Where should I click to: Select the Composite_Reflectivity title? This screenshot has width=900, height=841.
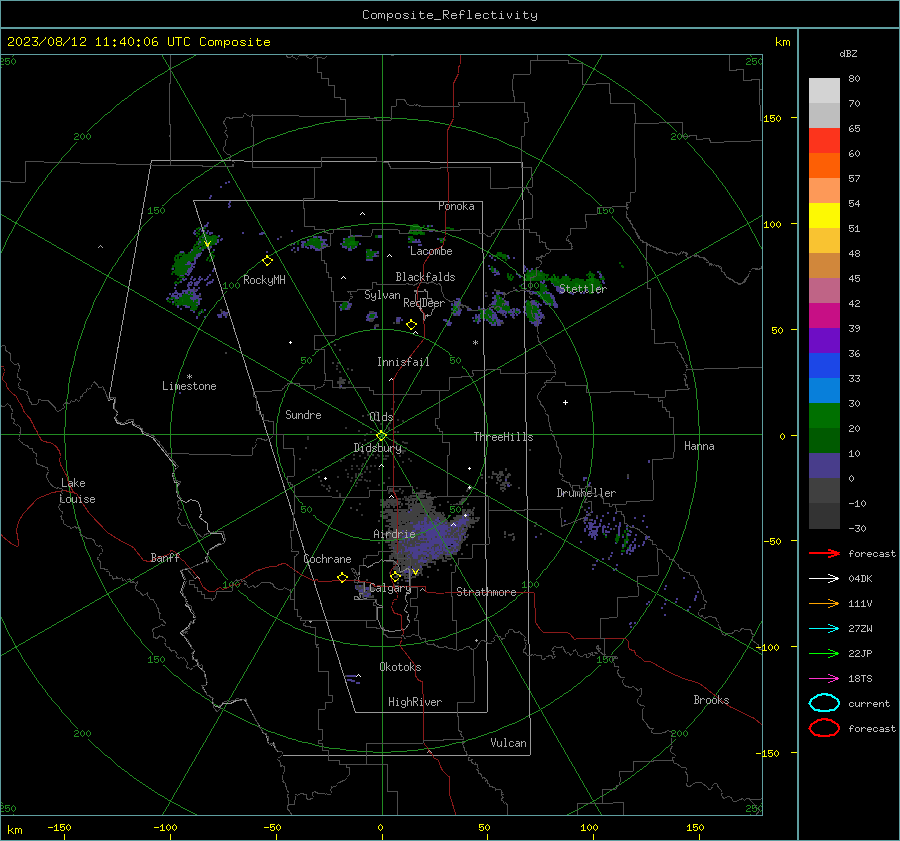pos(450,15)
